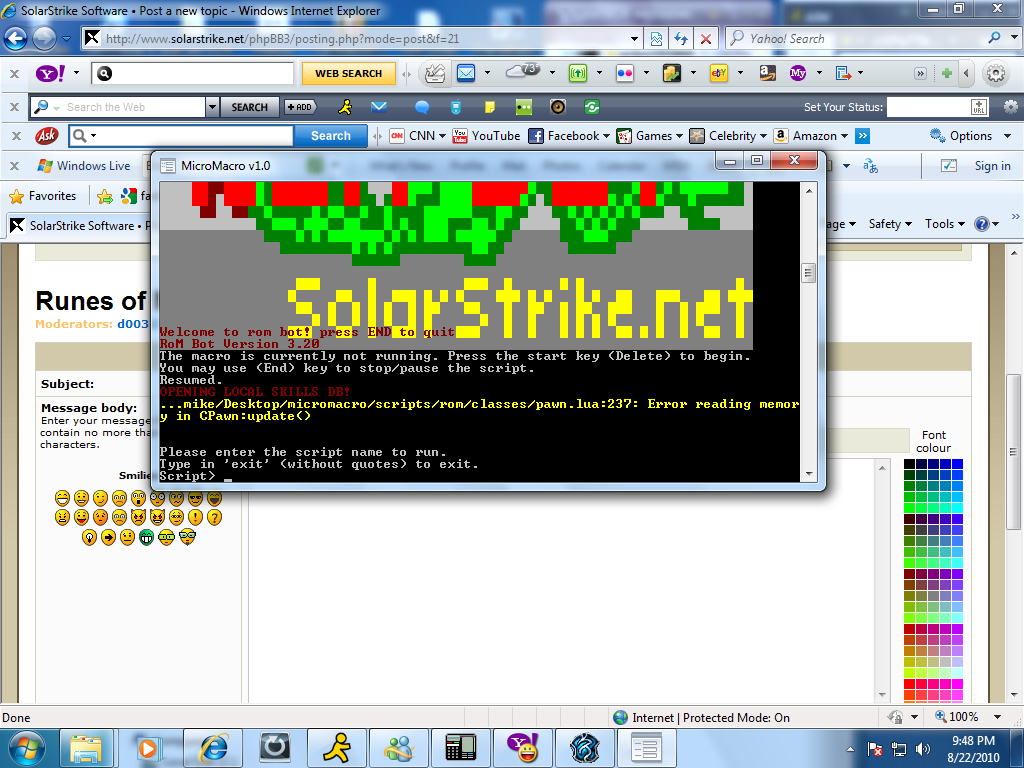Viewport: 1024px width, 768px height.
Task: Click the Ask logo icon
Action: [x=47, y=136]
